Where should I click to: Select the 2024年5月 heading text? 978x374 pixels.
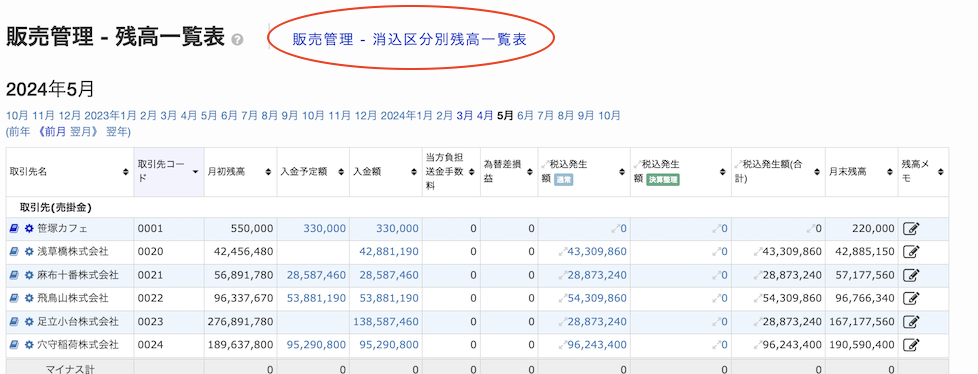(x=50, y=89)
